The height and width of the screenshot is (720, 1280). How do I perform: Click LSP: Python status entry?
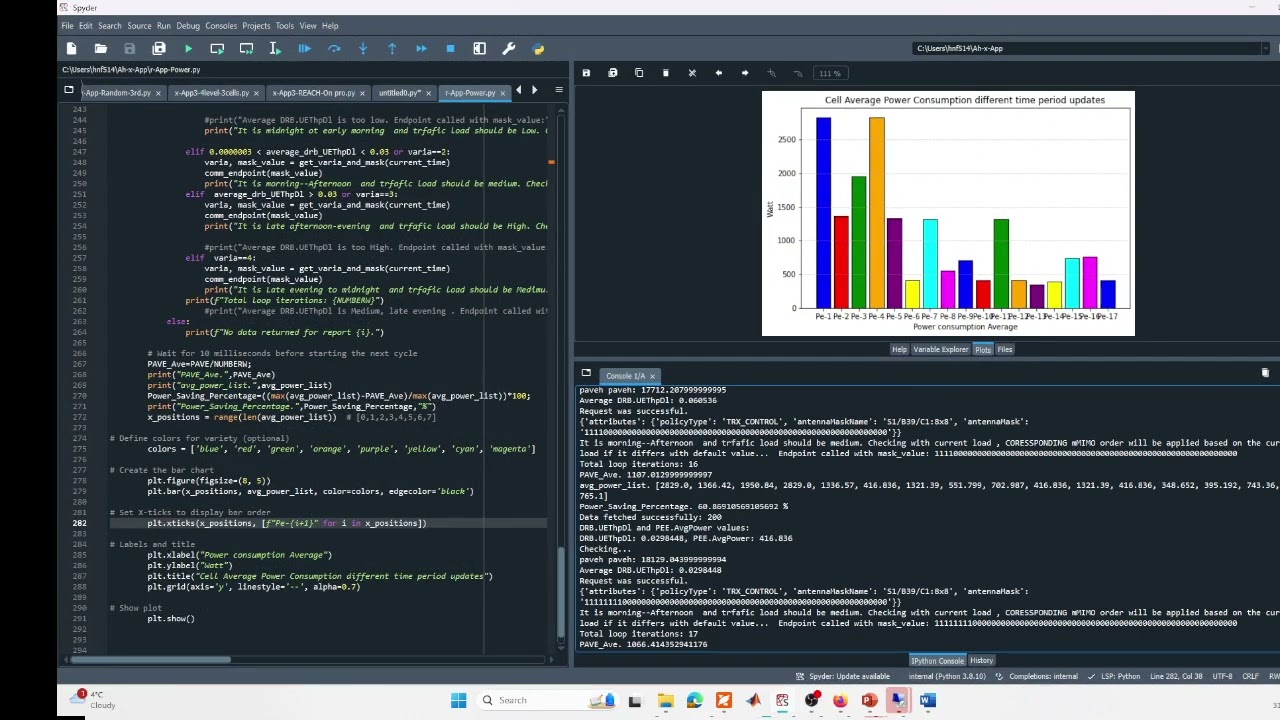coord(1114,677)
